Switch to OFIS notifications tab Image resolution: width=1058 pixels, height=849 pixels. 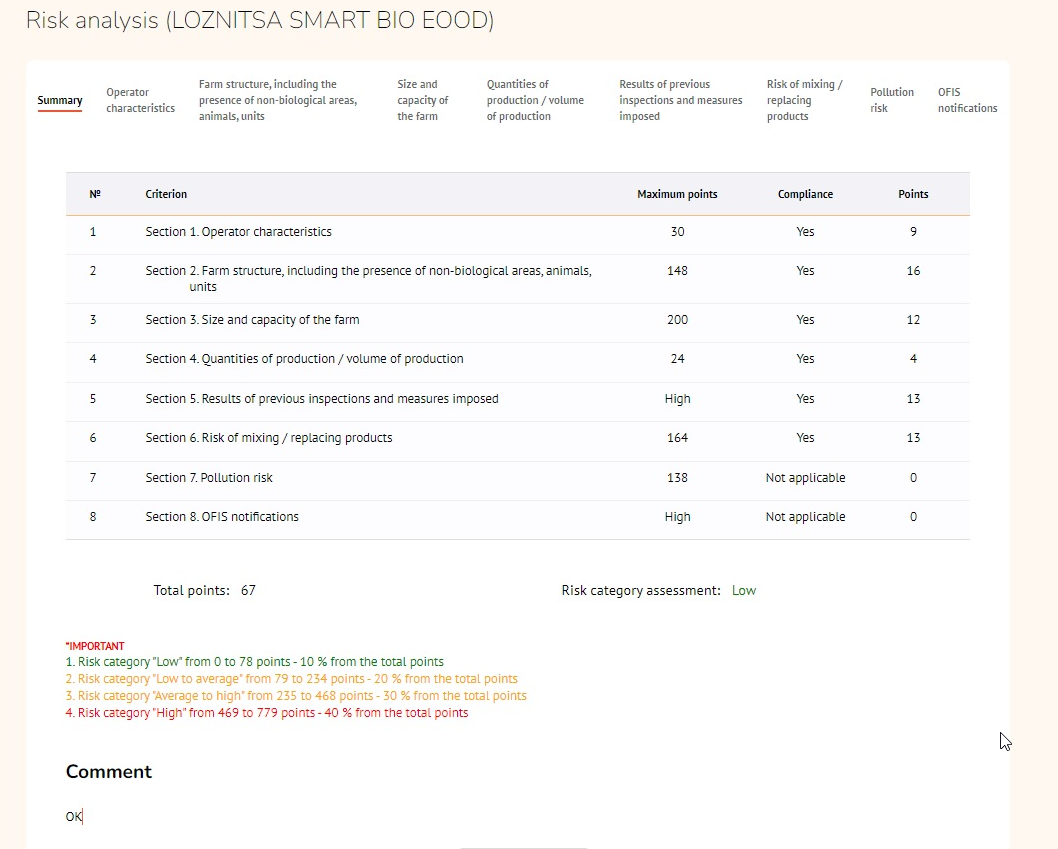tap(966, 100)
